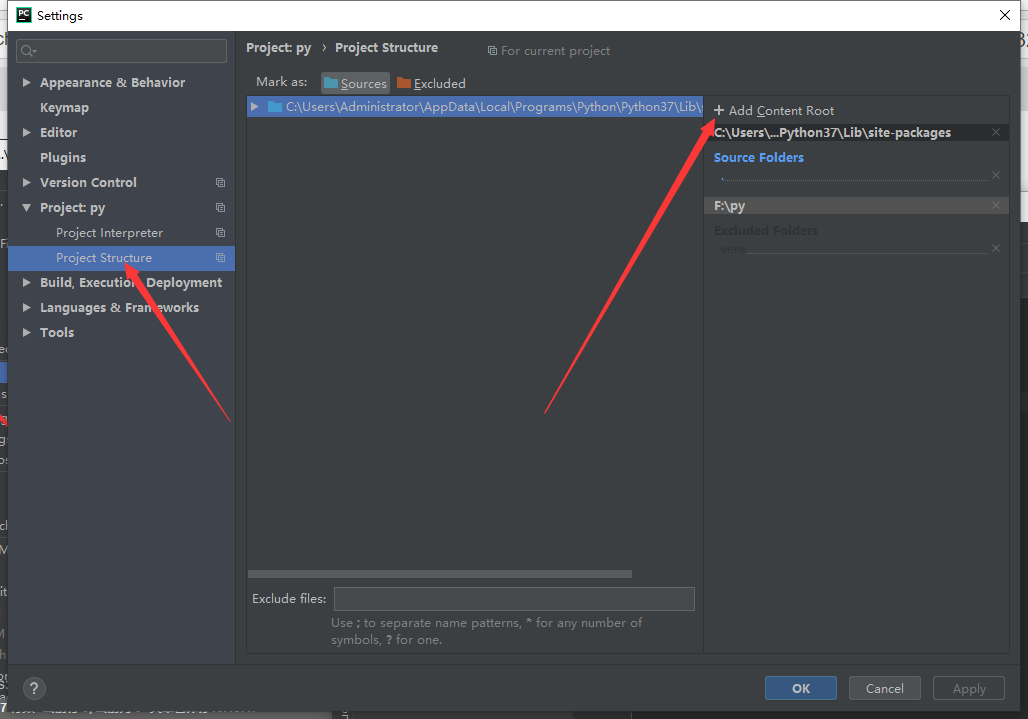1028x719 pixels.
Task: Expand Appearance & Behavior section
Action: 27,83
